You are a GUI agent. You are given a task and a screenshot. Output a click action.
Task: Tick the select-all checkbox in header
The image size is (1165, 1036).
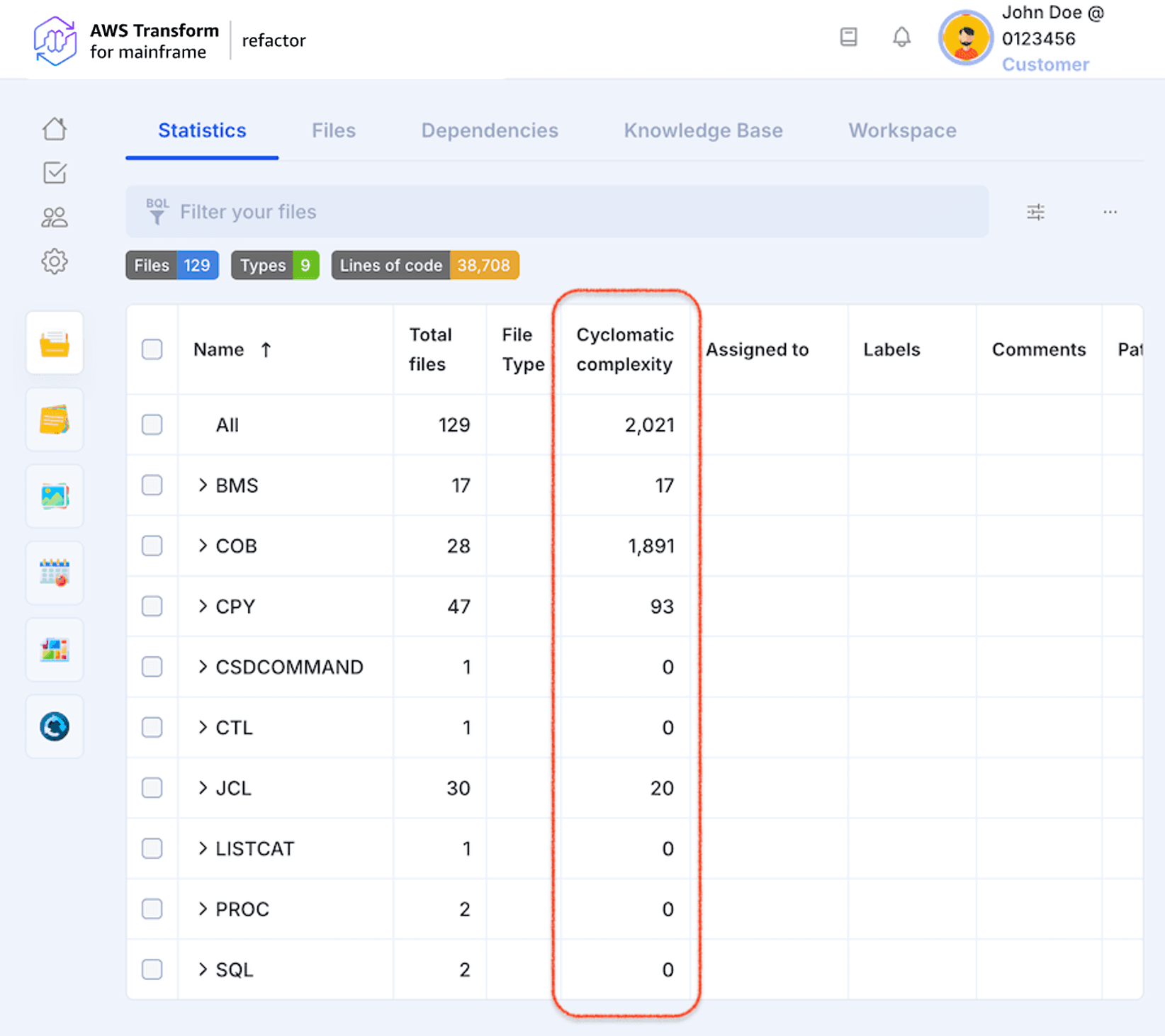point(152,349)
